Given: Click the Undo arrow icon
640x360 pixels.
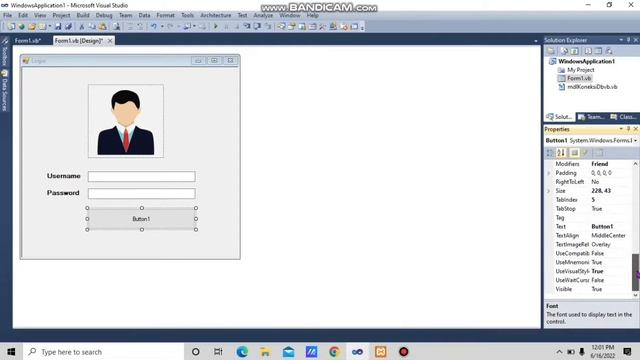Looking at the screenshot, I should coord(153,27).
